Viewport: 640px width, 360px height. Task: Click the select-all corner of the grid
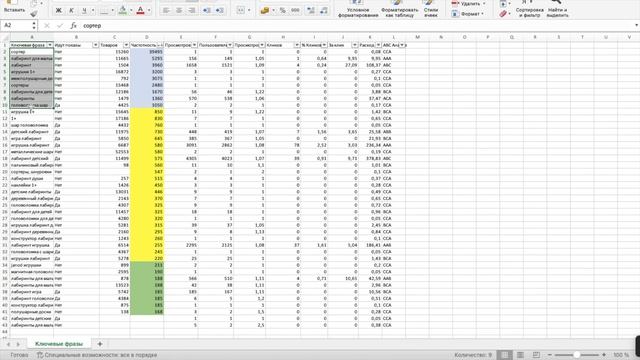click(x=5, y=37)
